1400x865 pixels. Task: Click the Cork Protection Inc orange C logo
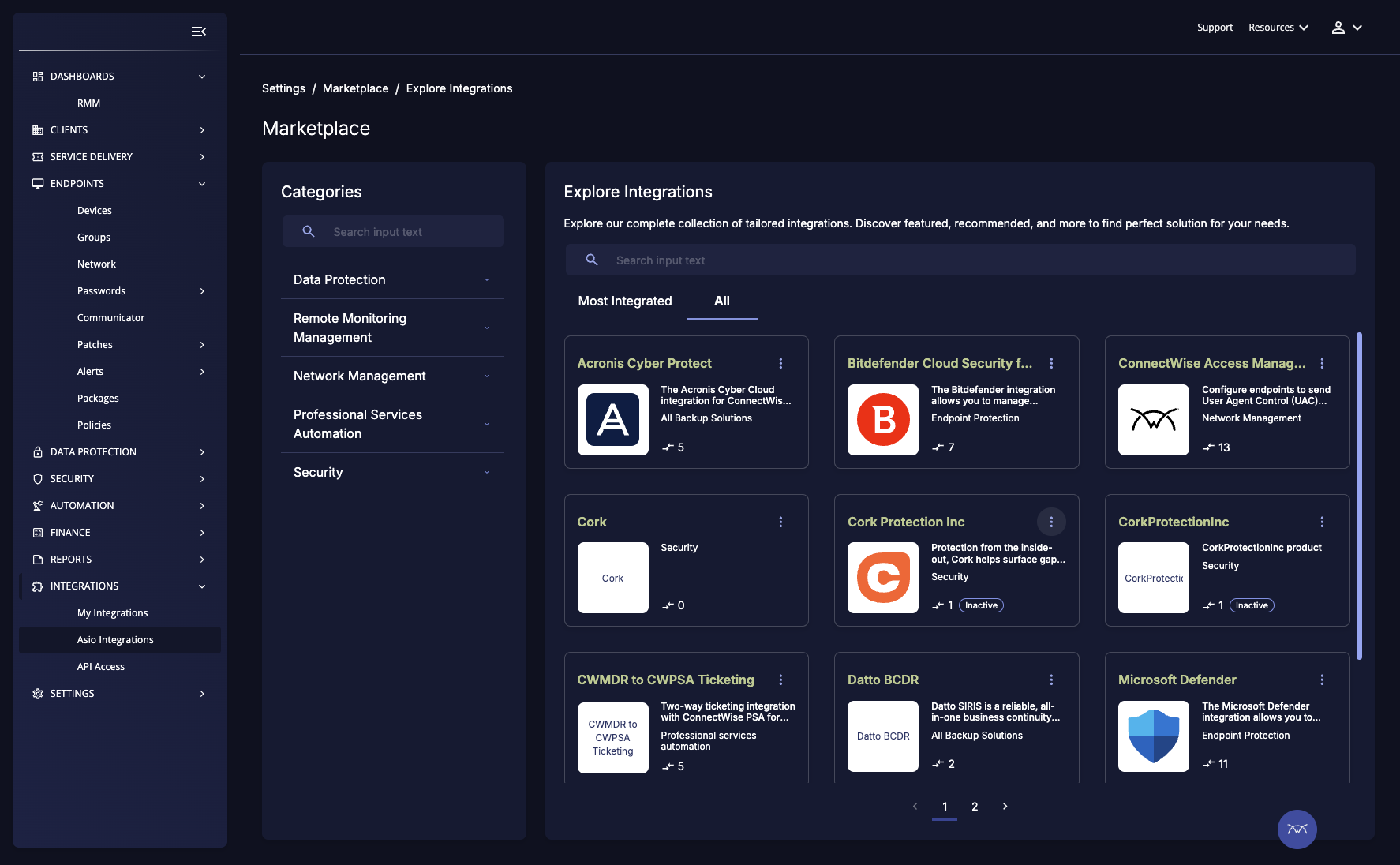[x=883, y=578]
